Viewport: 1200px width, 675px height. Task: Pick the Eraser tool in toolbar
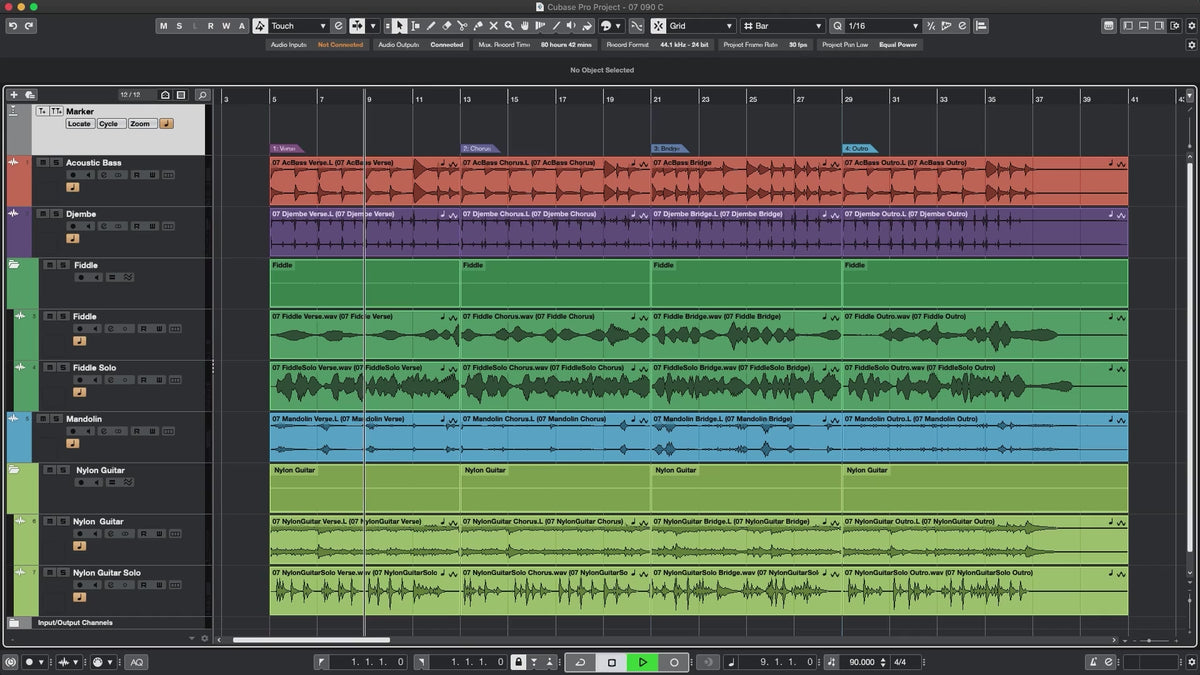point(447,26)
